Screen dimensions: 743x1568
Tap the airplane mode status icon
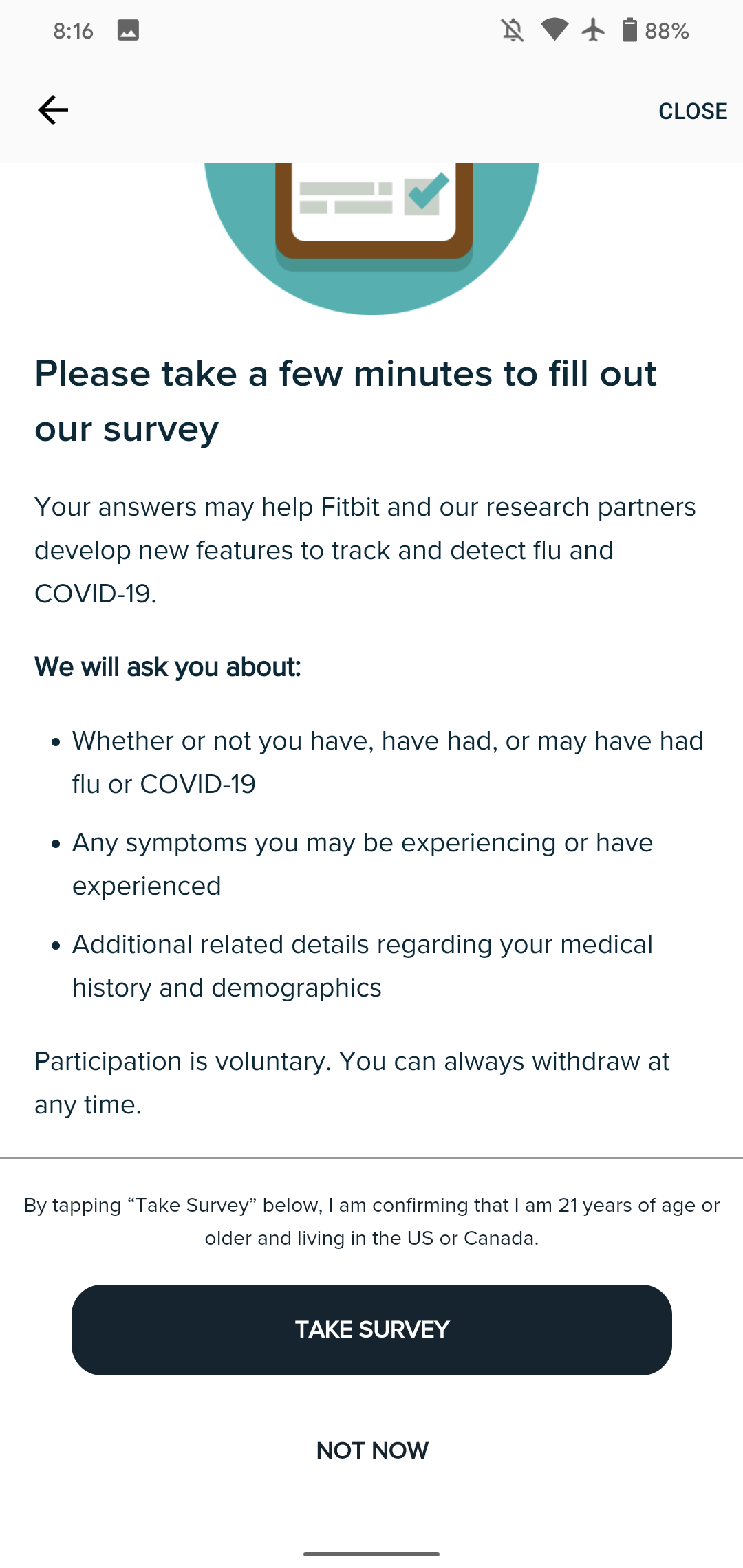[593, 30]
